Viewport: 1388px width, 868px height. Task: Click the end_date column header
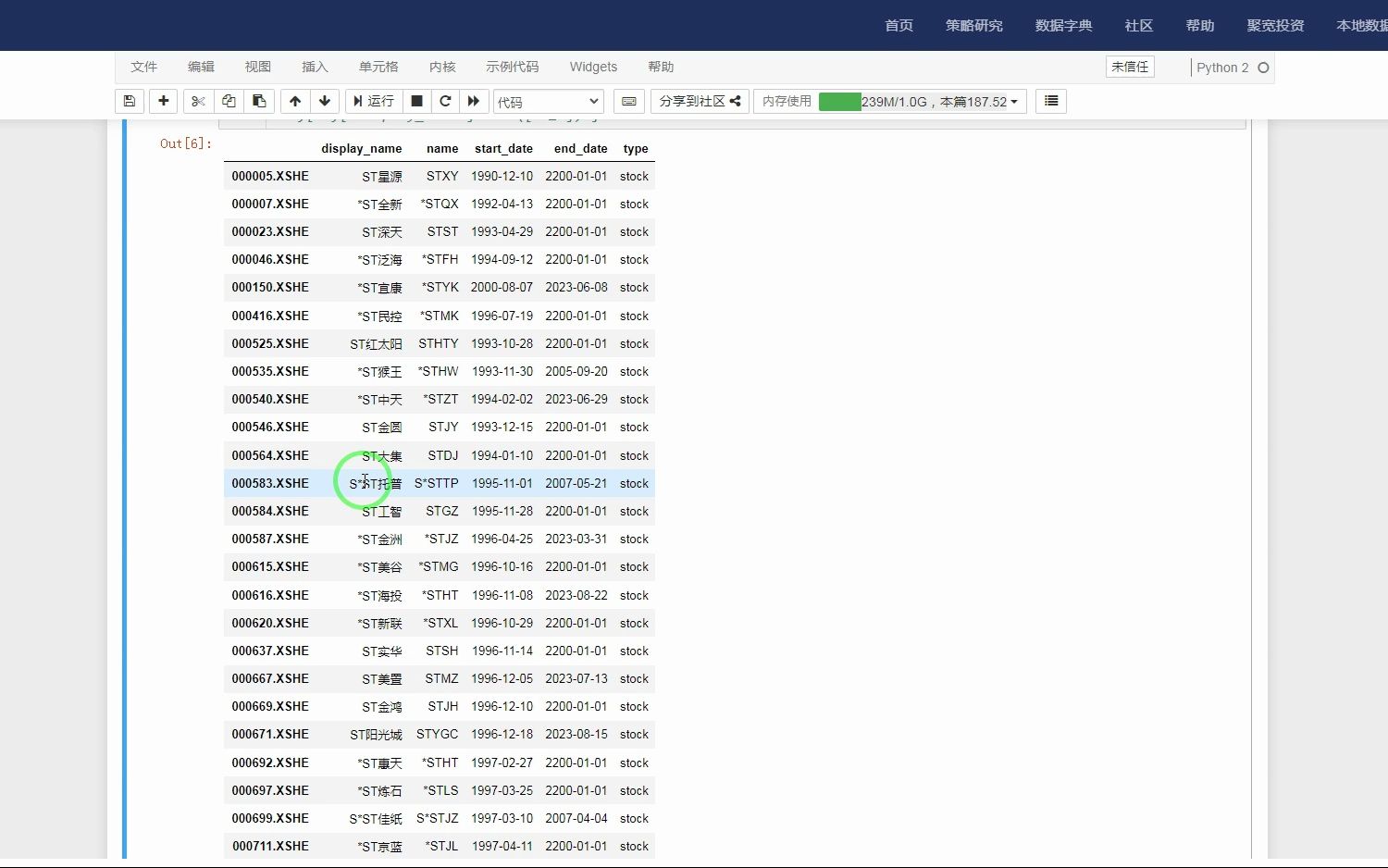coord(581,148)
